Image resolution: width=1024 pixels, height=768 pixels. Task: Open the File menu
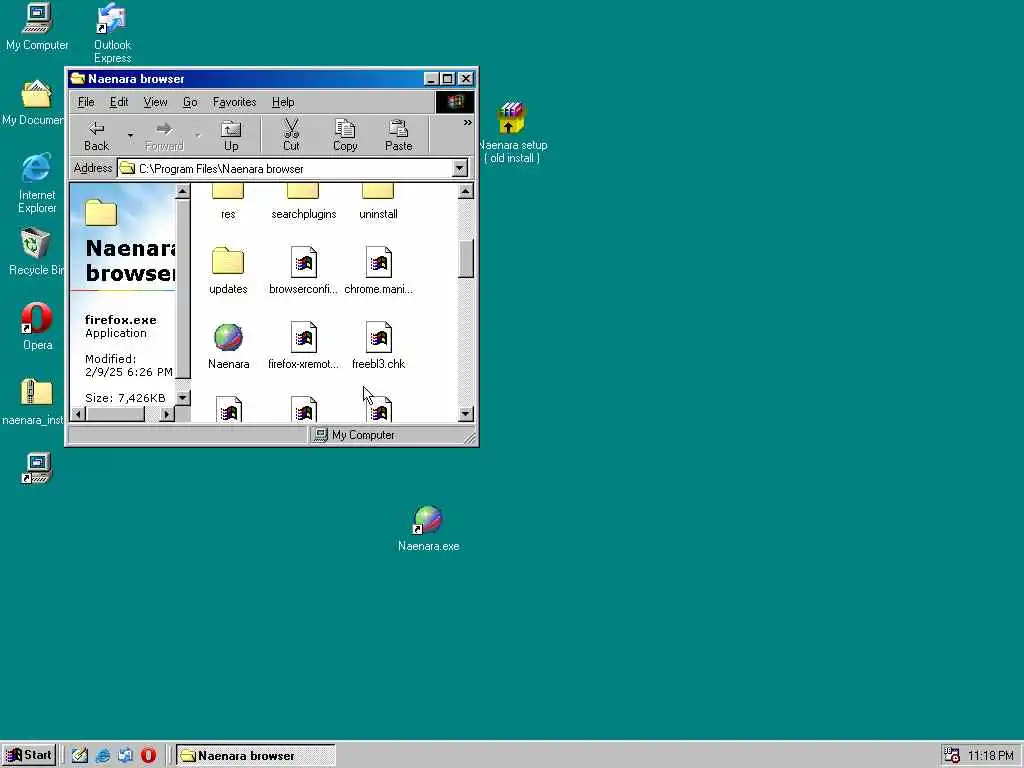pos(86,102)
